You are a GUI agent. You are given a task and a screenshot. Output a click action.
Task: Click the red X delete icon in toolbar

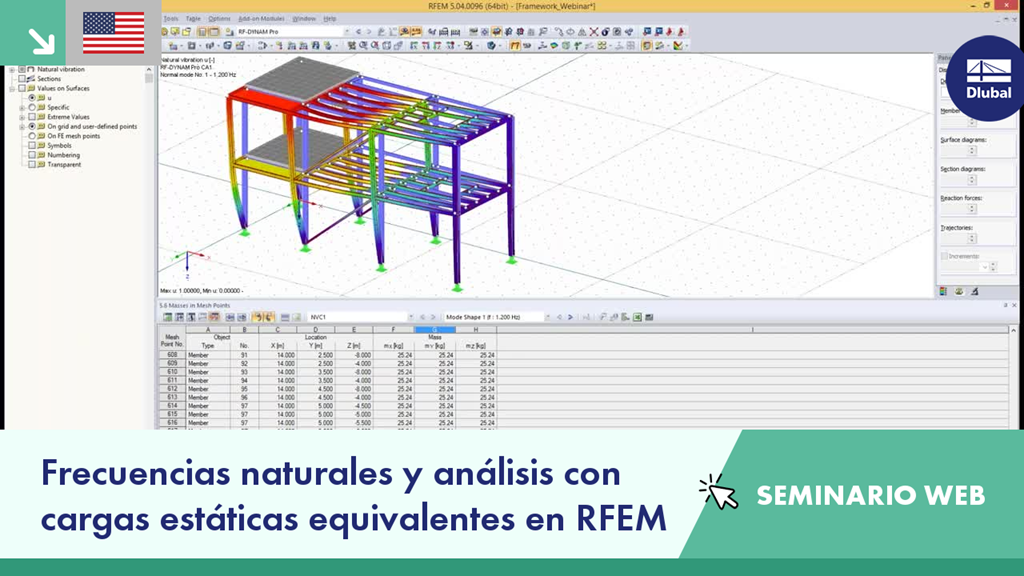tap(594, 31)
